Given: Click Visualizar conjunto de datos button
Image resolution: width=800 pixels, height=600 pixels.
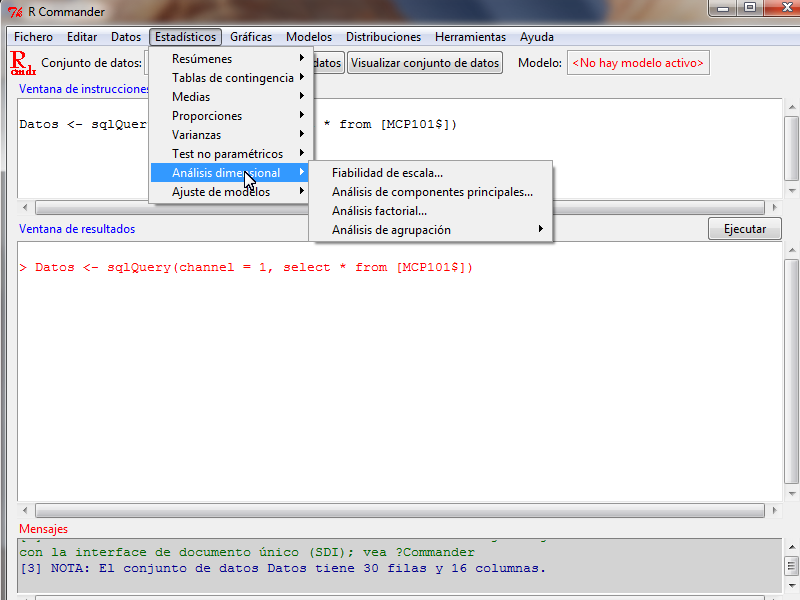Looking at the screenshot, I should (x=425, y=63).
